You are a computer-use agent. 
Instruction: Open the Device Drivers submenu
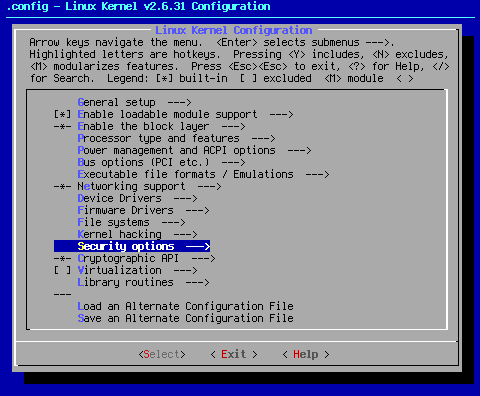[x=137, y=198]
